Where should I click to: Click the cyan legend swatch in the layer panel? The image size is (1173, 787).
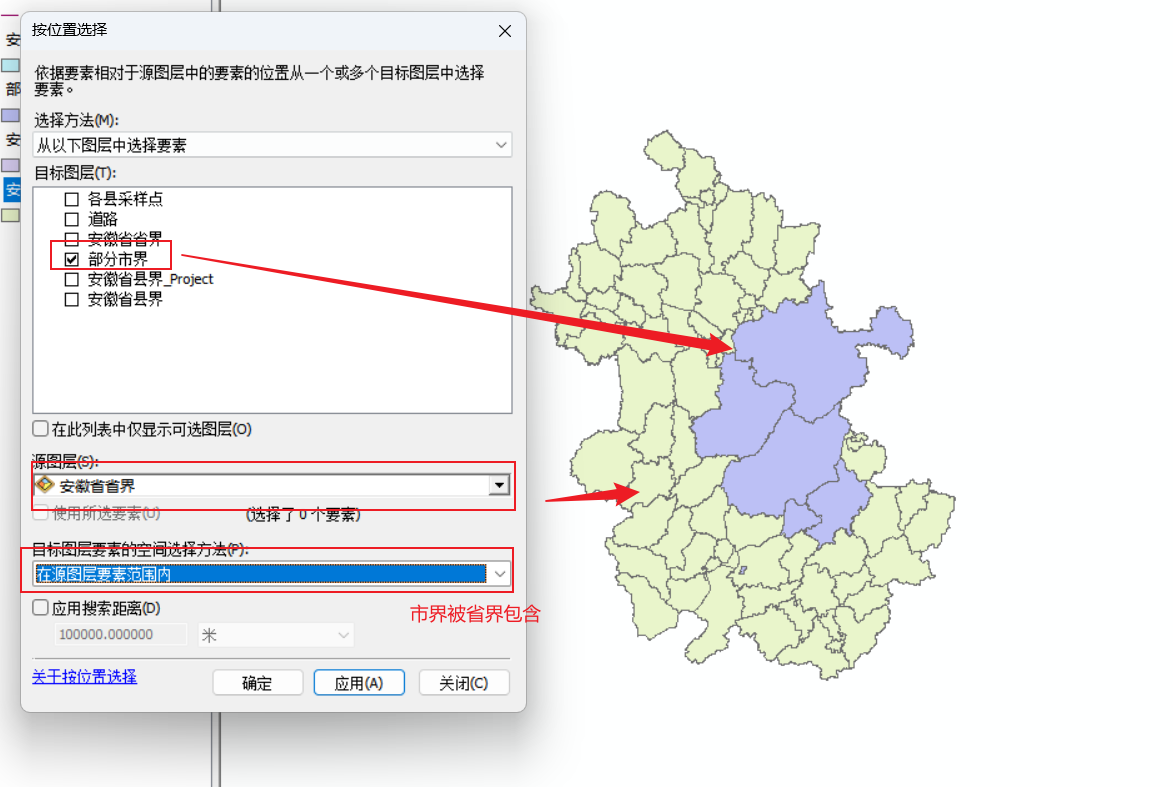[10, 66]
